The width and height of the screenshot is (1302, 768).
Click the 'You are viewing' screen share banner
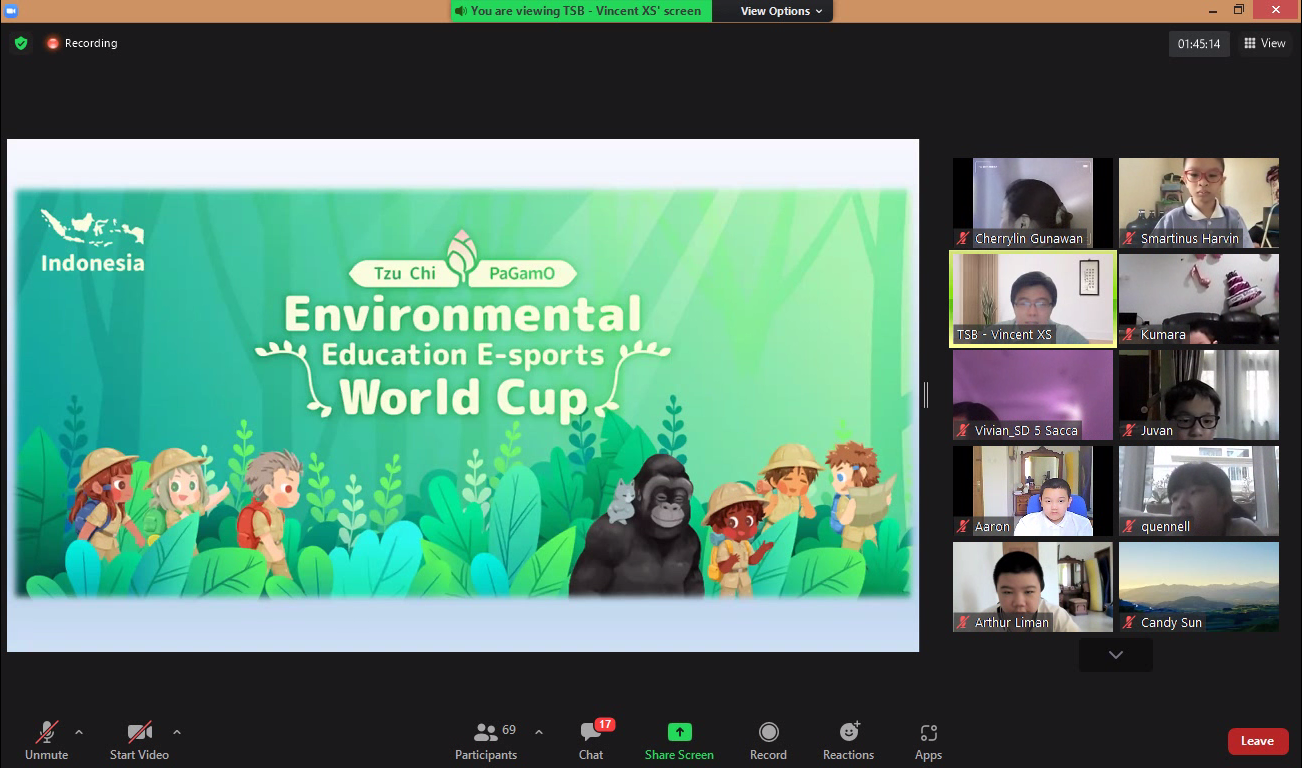[581, 11]
